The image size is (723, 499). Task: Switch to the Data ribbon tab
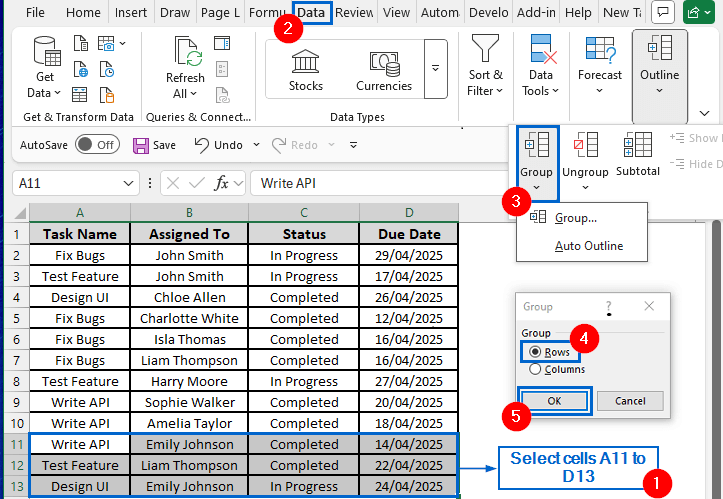click(x=311, y=12)
